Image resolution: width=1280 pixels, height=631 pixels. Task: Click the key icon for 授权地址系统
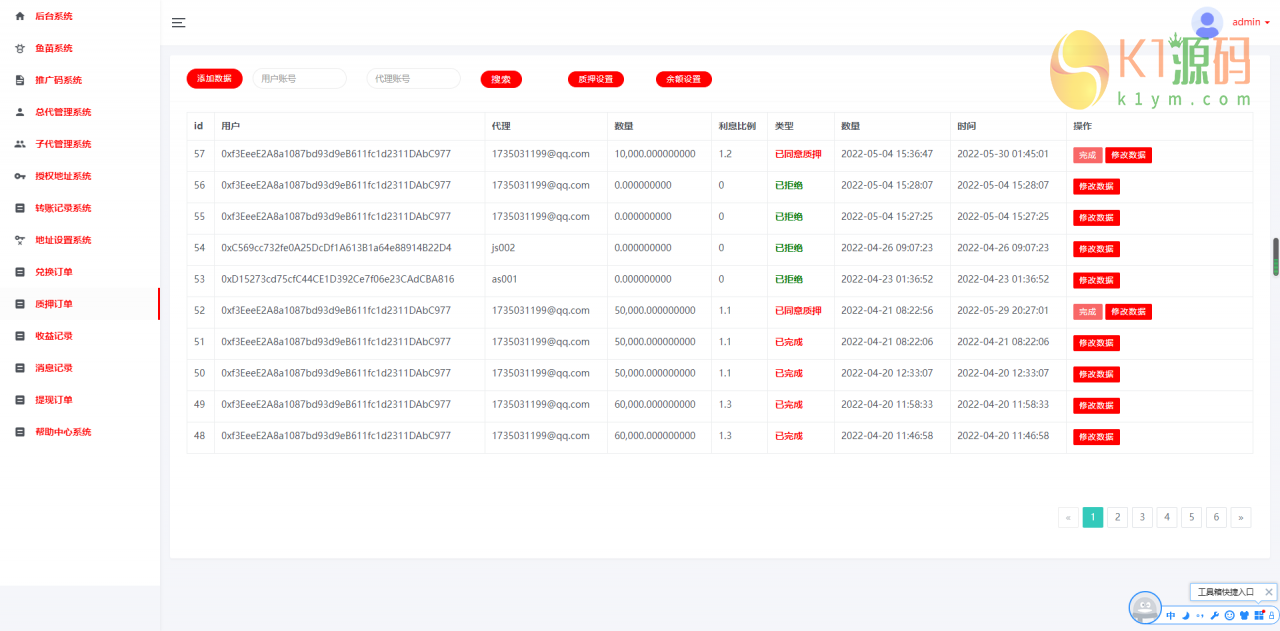point(20,176)
